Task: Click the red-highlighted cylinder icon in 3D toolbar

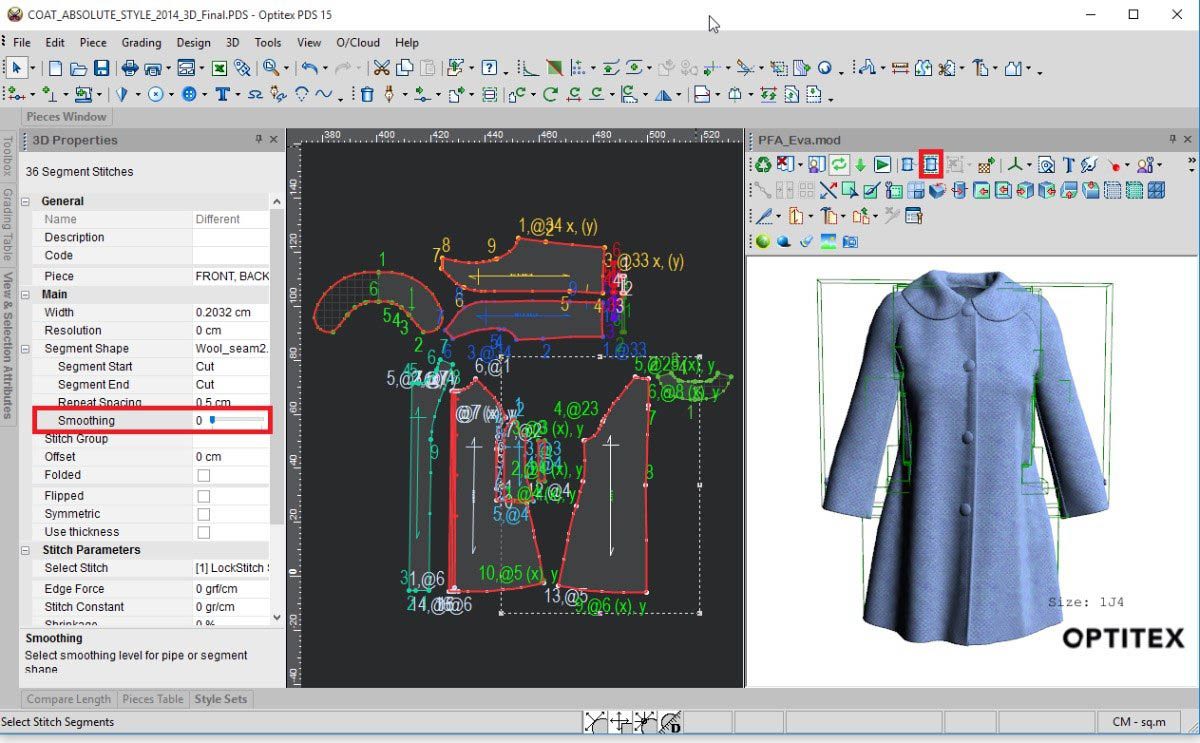Action: 931,165
